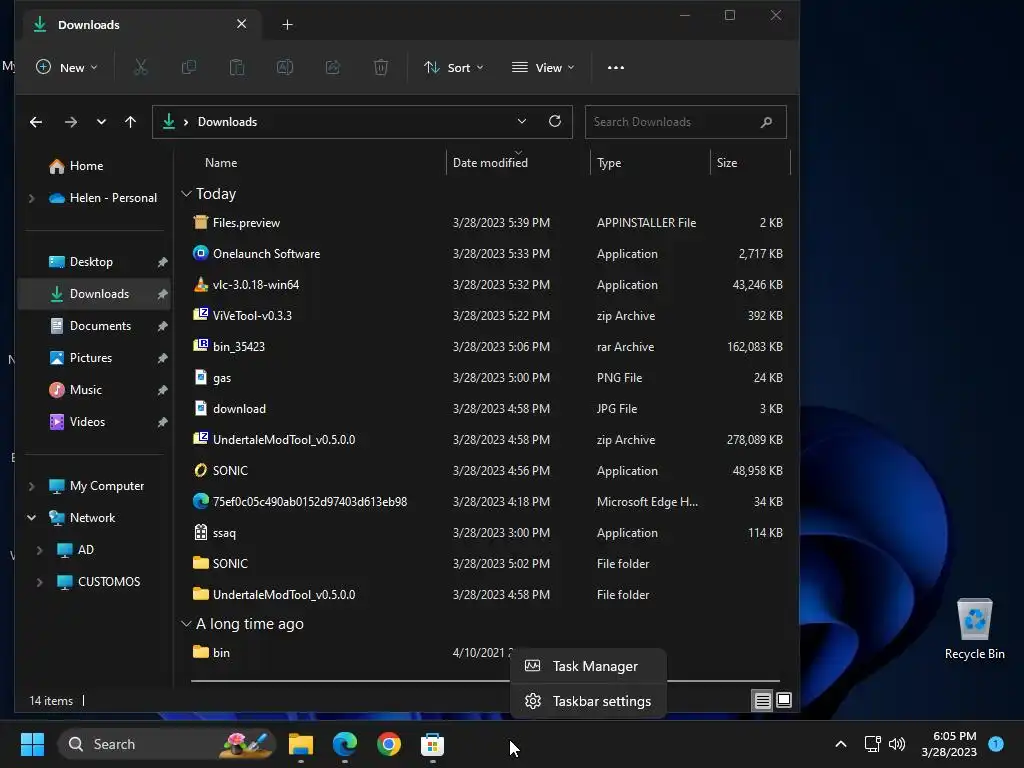The image size is (1024, 768).
Task: Expand the CUSTOMOS network computer
Action: [x=39, y=582]
